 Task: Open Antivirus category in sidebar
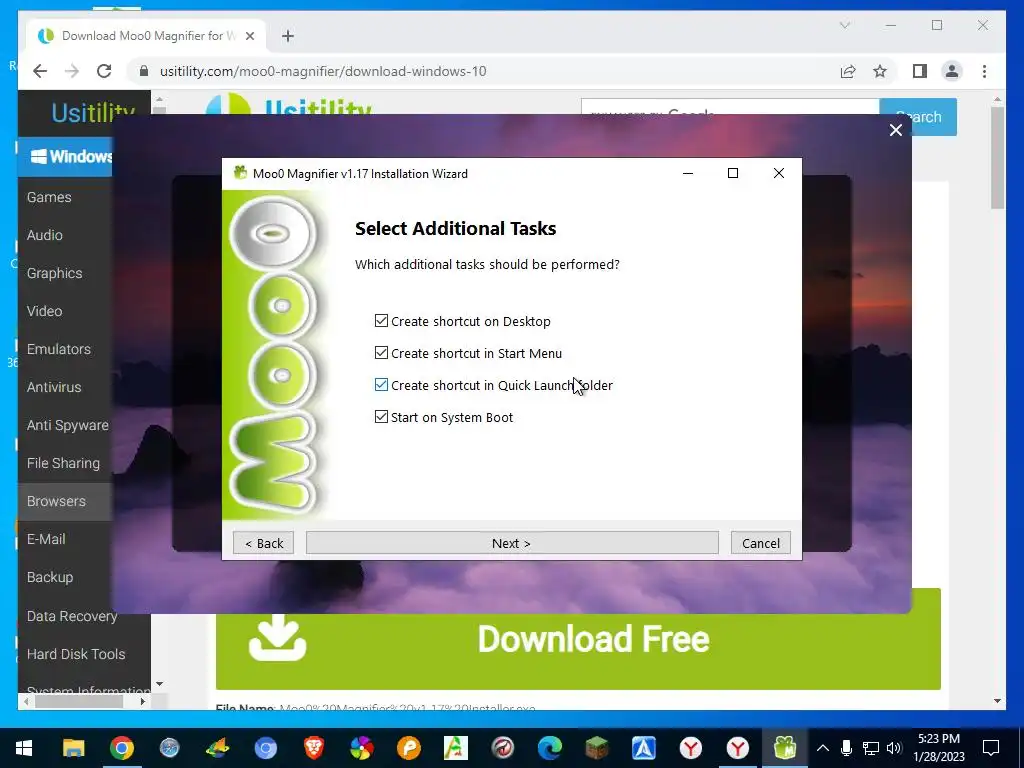pyautogui.click(x=54, y=387)
